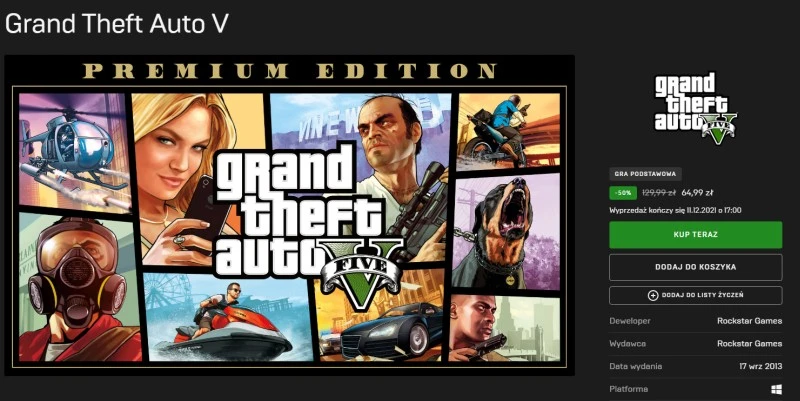Viewport: 800px width, 401px height.
Task: Select the GRA PODSTAWOWA tag
Action: pos(645,174)
